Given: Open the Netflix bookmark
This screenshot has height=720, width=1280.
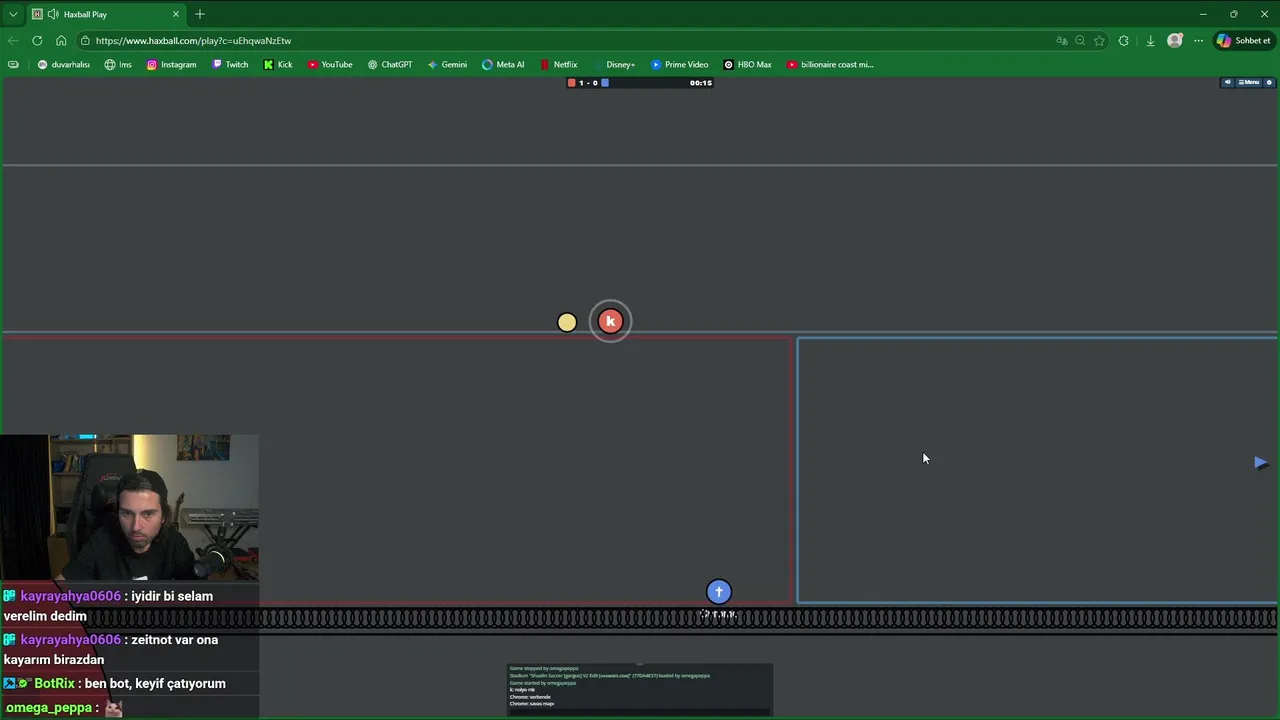Looking at the screenshot, I should 558,65.
